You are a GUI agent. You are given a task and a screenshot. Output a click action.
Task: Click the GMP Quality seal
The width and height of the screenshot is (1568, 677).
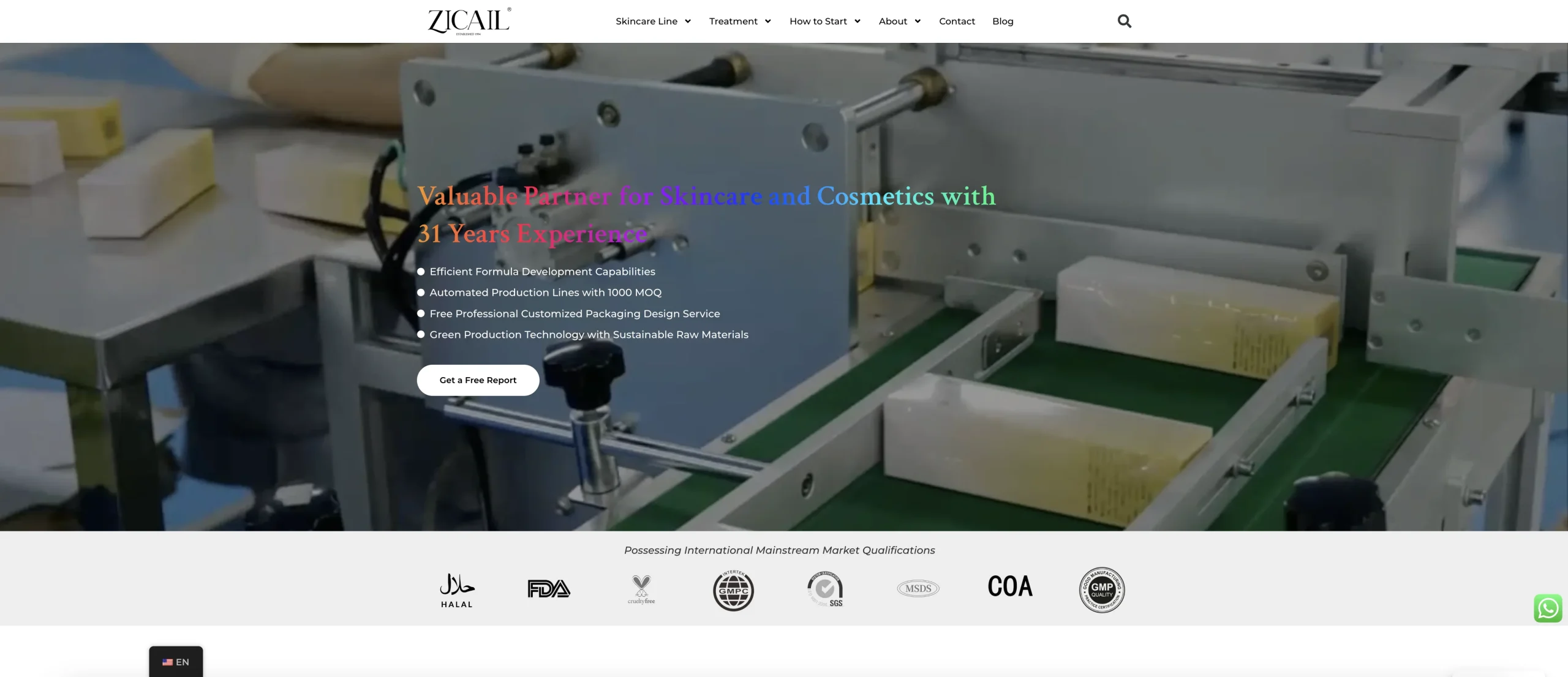pyautogui.click(x=1102, y=590)
